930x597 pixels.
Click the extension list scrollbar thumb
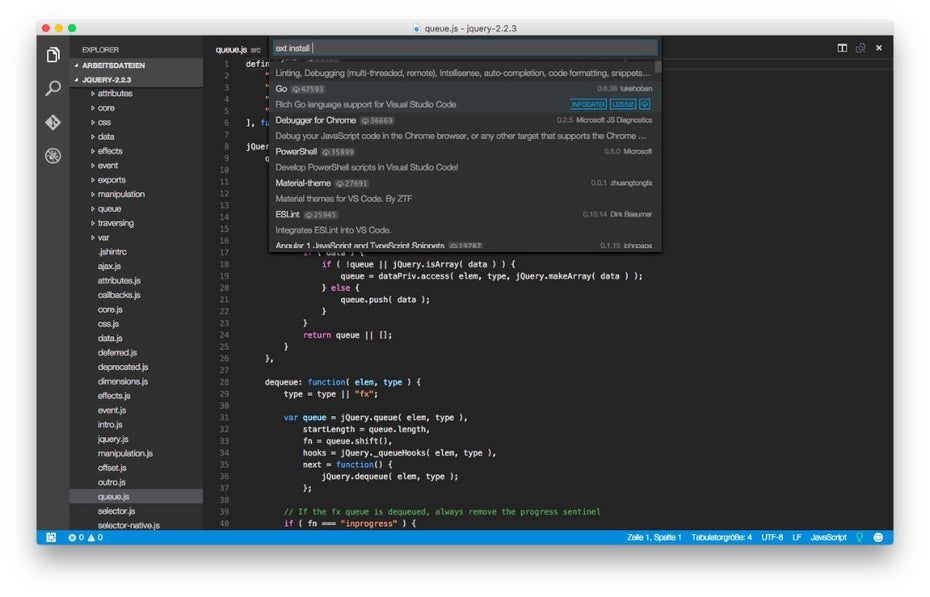coord(658,66)
